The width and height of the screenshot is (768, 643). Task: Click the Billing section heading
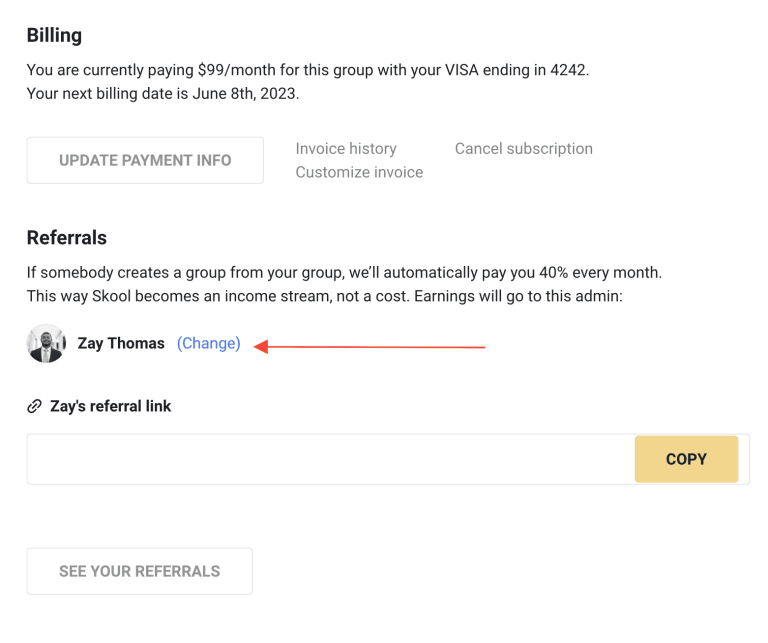tap(54, 36)
